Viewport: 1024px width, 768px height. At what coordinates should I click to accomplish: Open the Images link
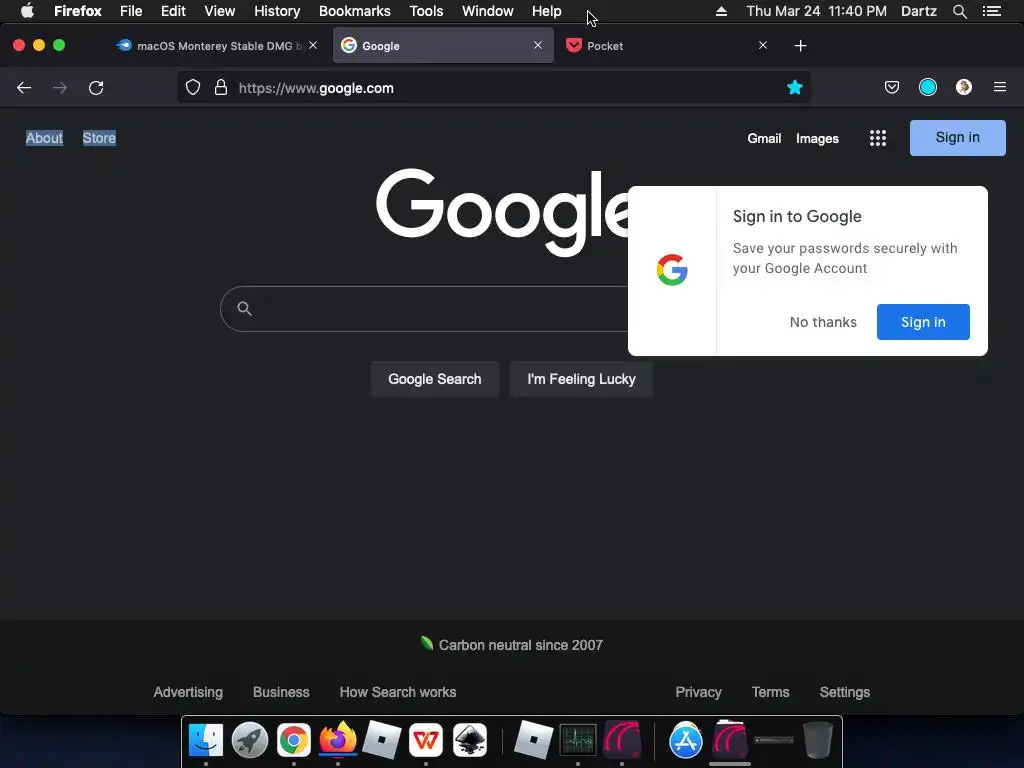click(x=817, y=138)
